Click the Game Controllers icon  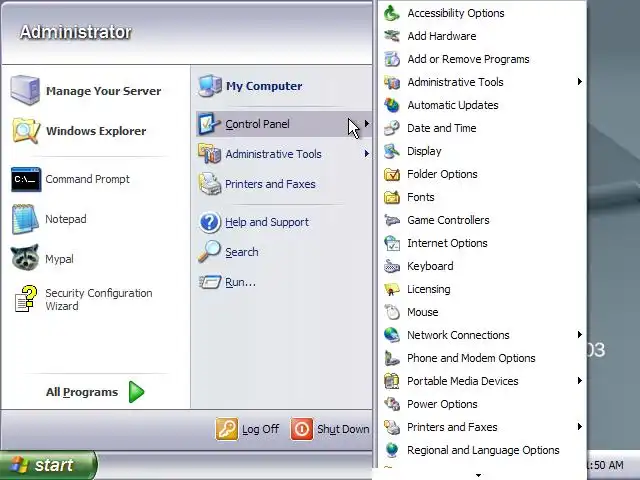(x=392, y=220)
